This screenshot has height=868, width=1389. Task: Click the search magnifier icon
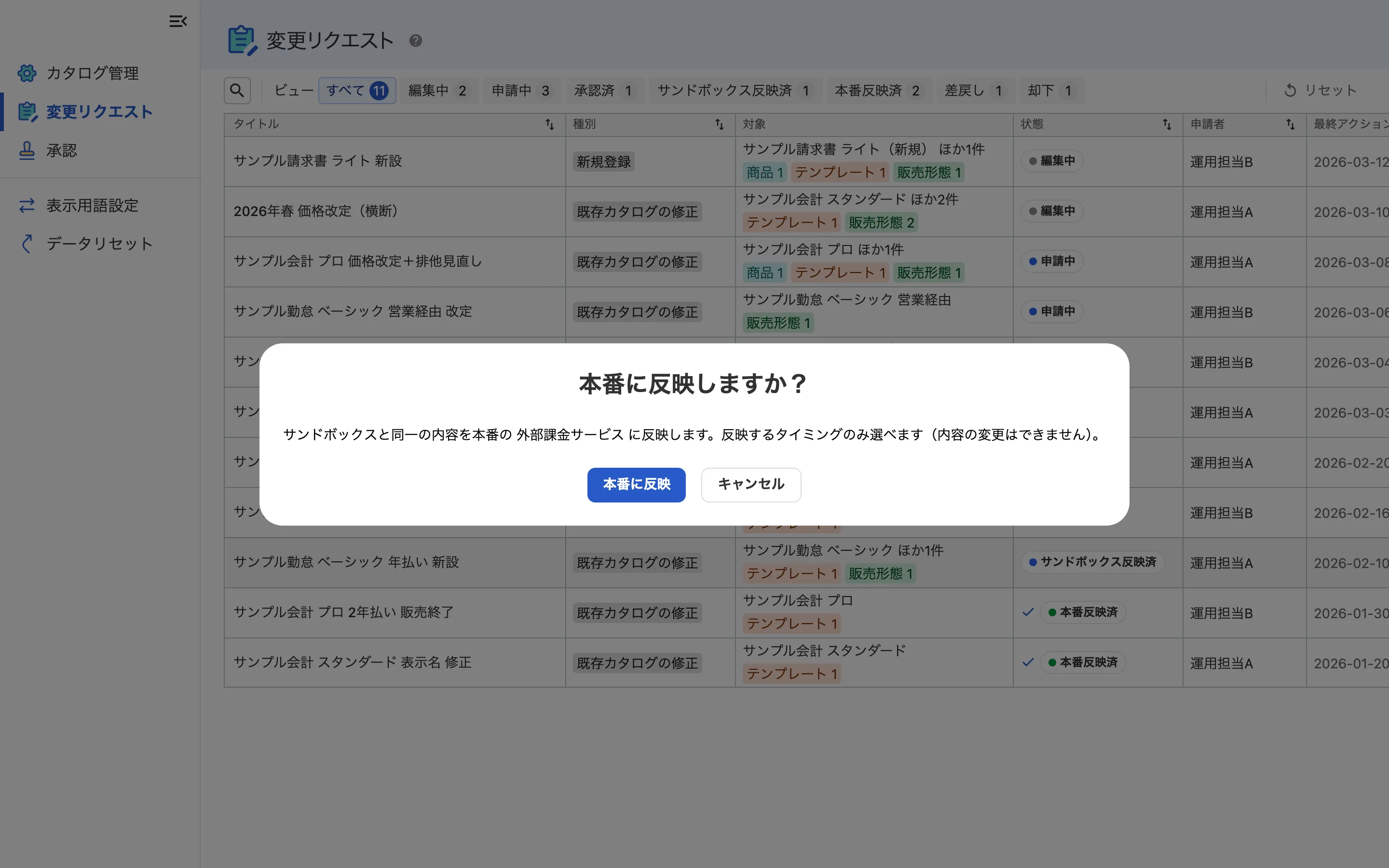[x=237, y=91]
